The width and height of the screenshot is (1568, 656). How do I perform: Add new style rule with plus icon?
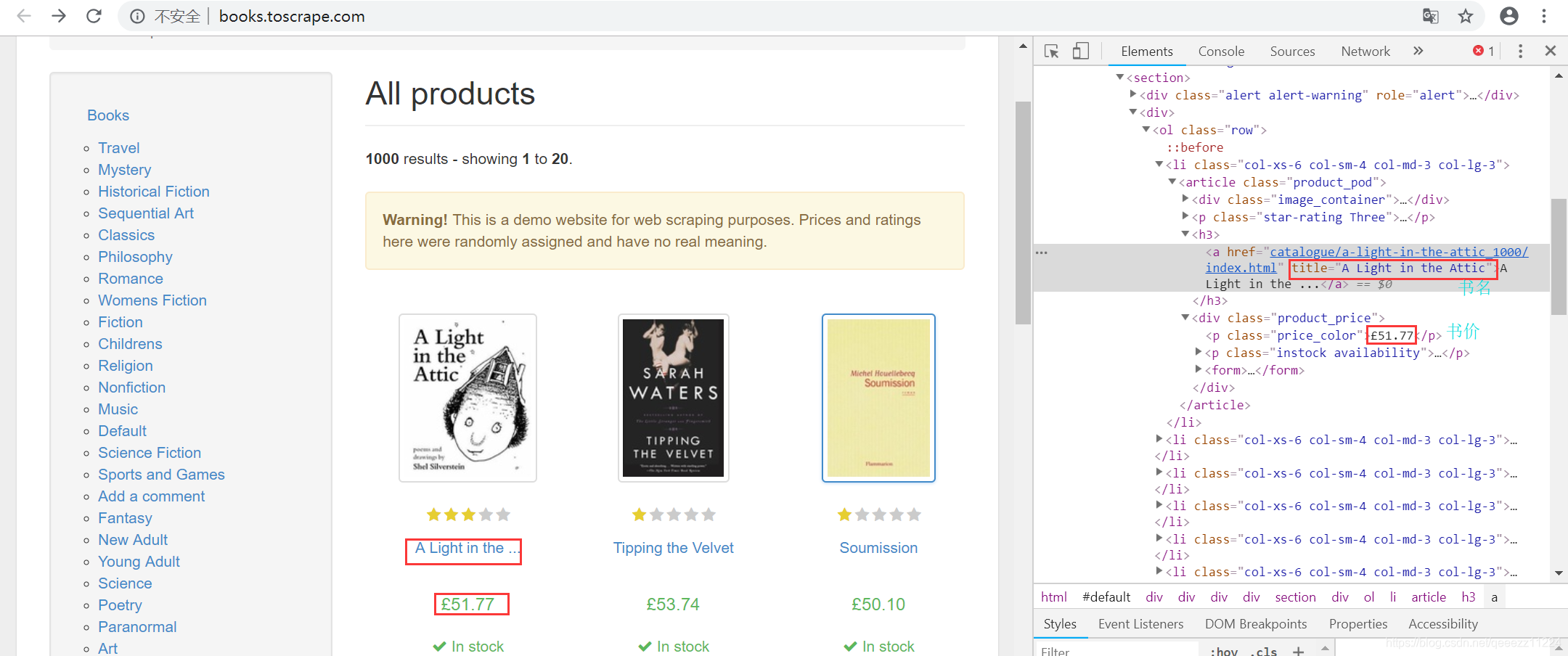click(x=1298, y=651)
